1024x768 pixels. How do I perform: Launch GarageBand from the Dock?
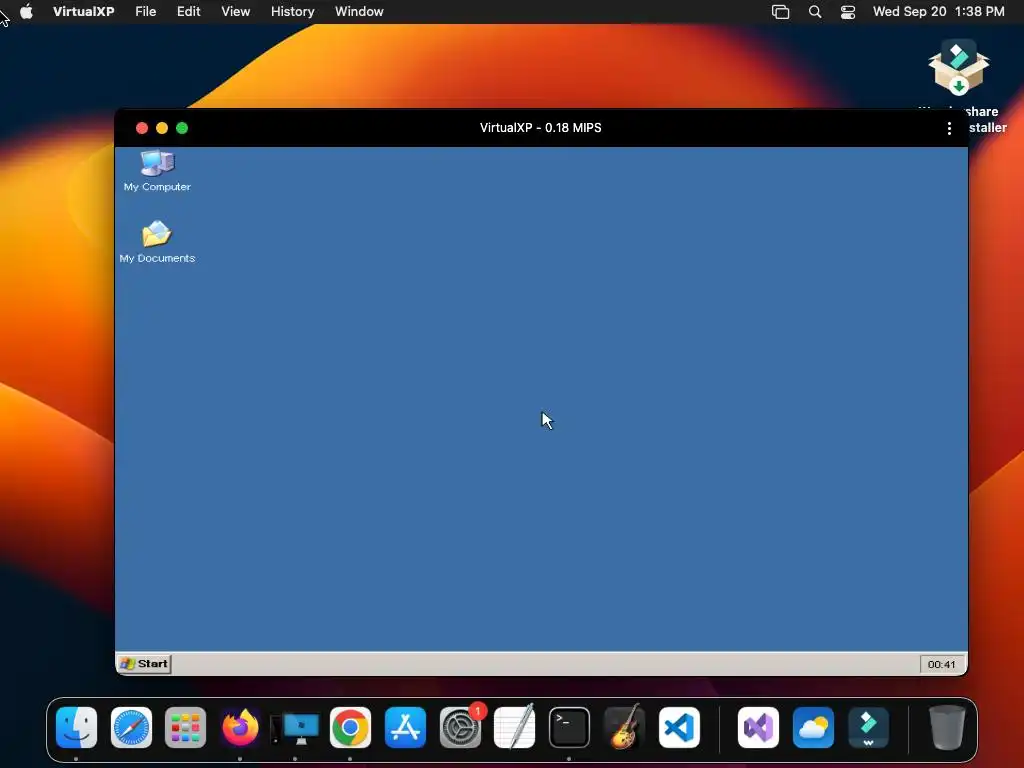click(x=624, y=728)
